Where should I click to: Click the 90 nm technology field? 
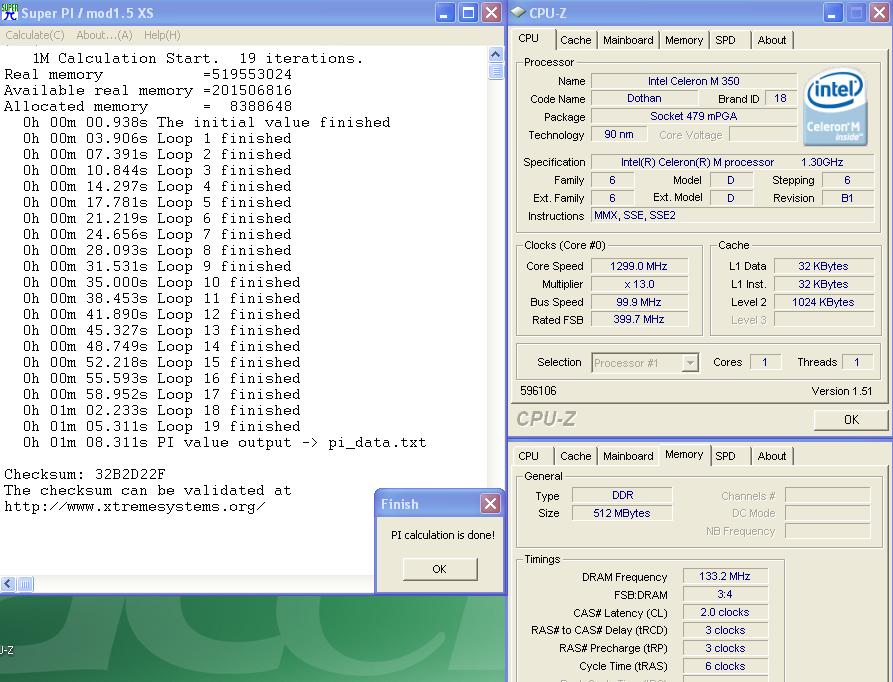click(618, 134)
